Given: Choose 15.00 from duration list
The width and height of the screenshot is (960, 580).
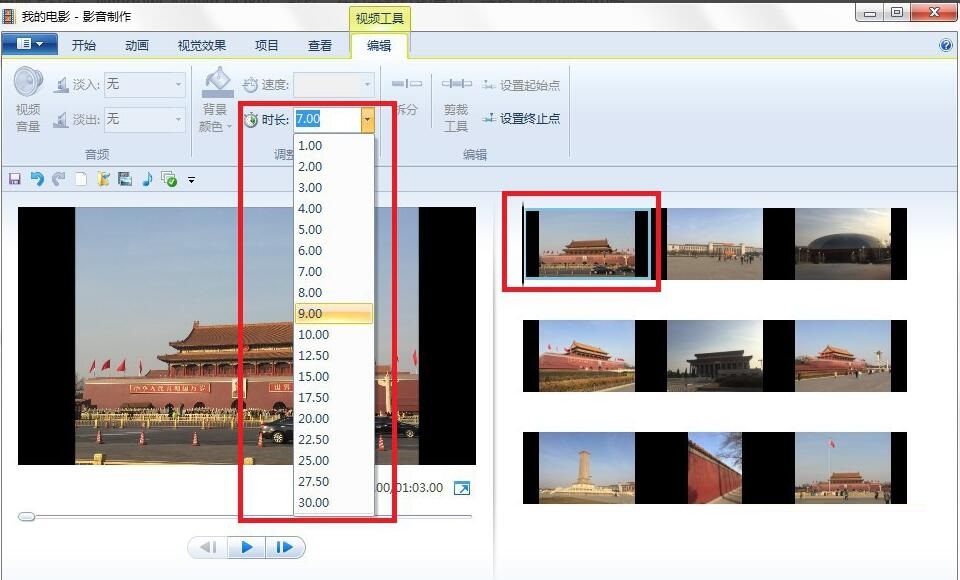Looking at the screenshot, I should (x=334, y=376).
